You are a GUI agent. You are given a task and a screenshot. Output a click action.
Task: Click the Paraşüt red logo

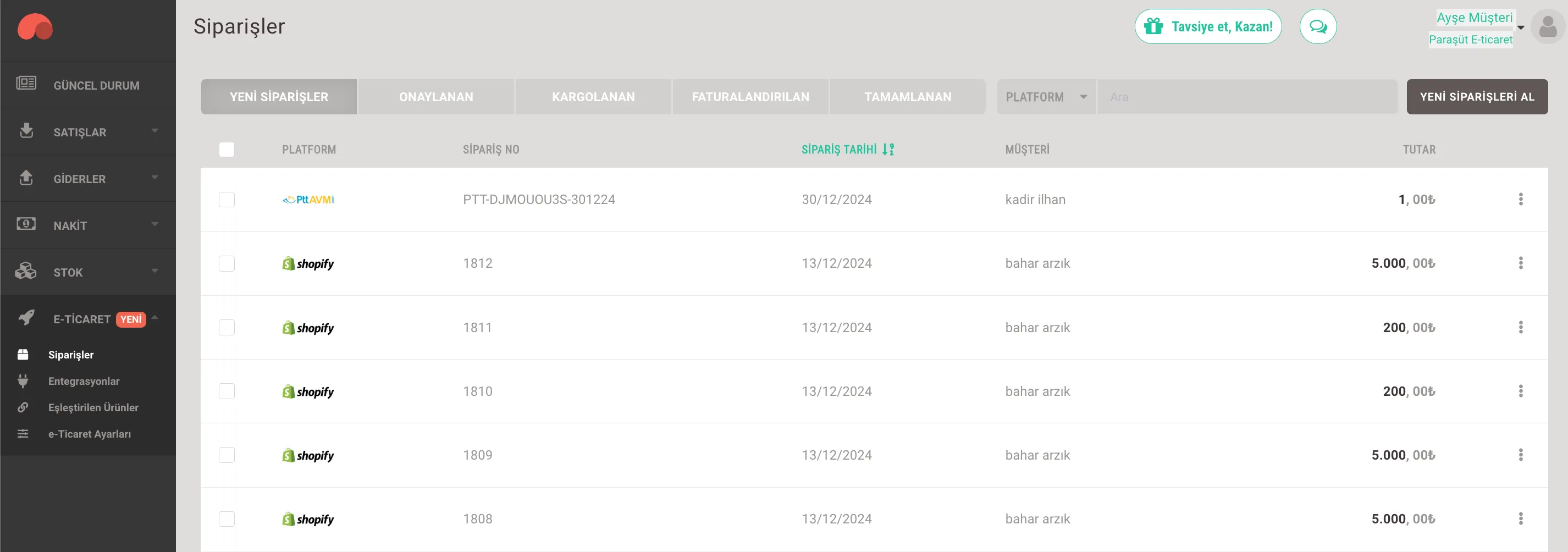coord(35,27)
